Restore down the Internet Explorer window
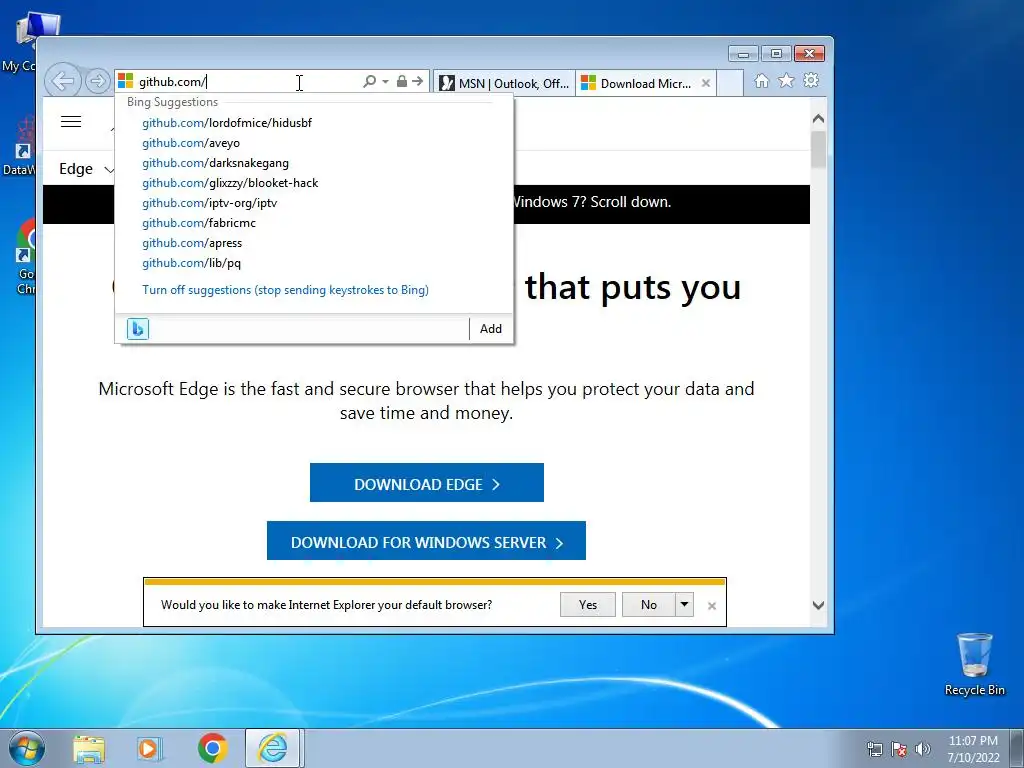Screen dimensions: 1024x768 (776, 54)
